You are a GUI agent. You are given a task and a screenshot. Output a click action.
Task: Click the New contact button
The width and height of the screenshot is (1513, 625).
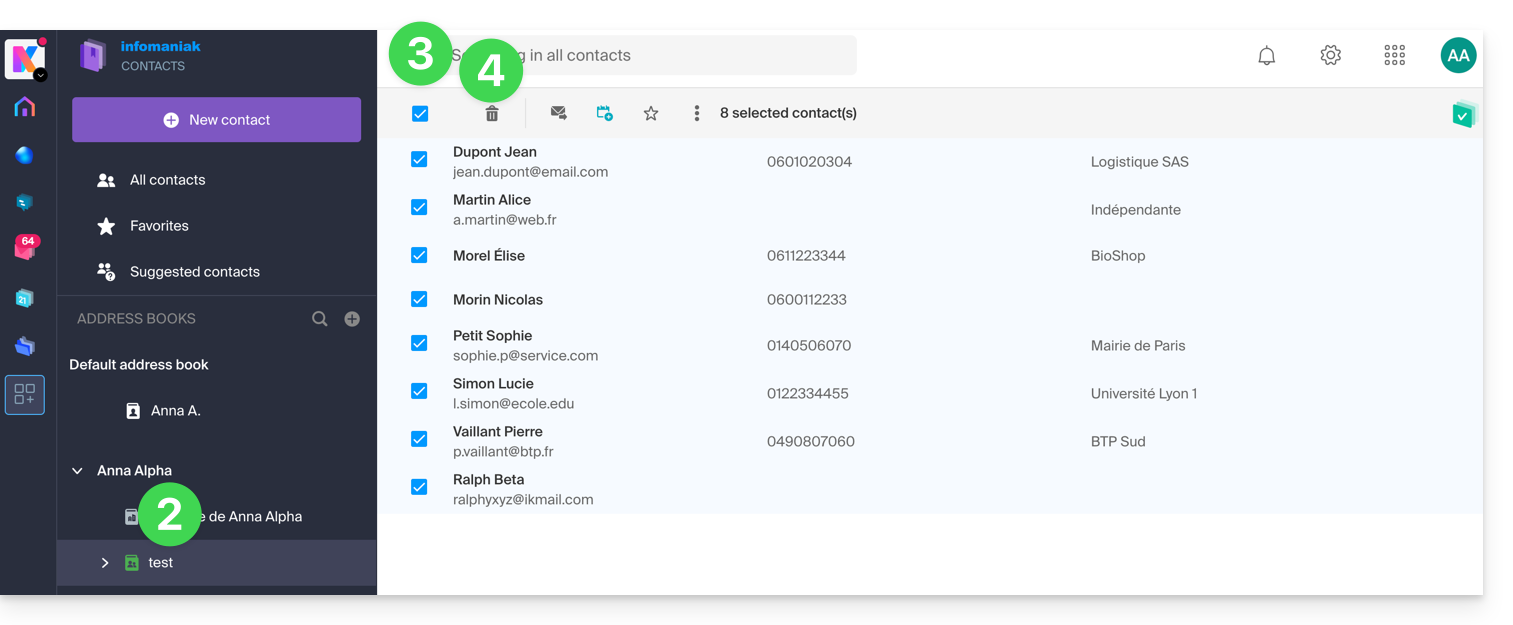tap(216, 120)
